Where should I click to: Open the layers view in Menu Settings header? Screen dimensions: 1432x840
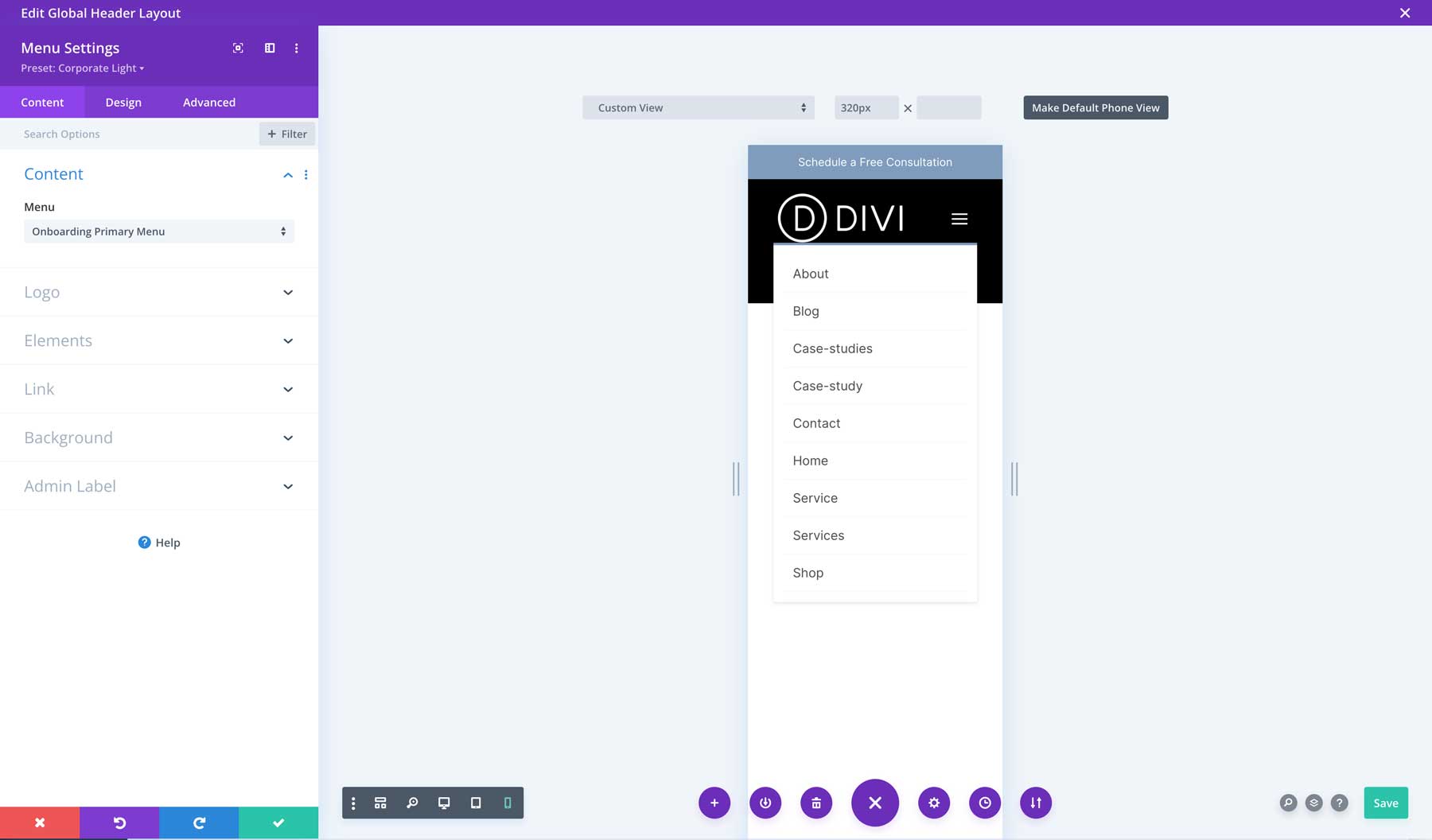click(x=270, y=48)
